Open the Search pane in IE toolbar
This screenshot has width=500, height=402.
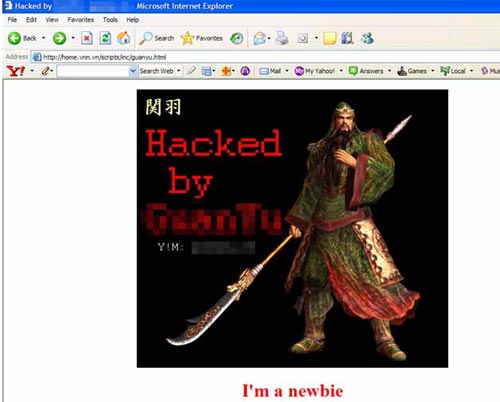pos(157,38)
